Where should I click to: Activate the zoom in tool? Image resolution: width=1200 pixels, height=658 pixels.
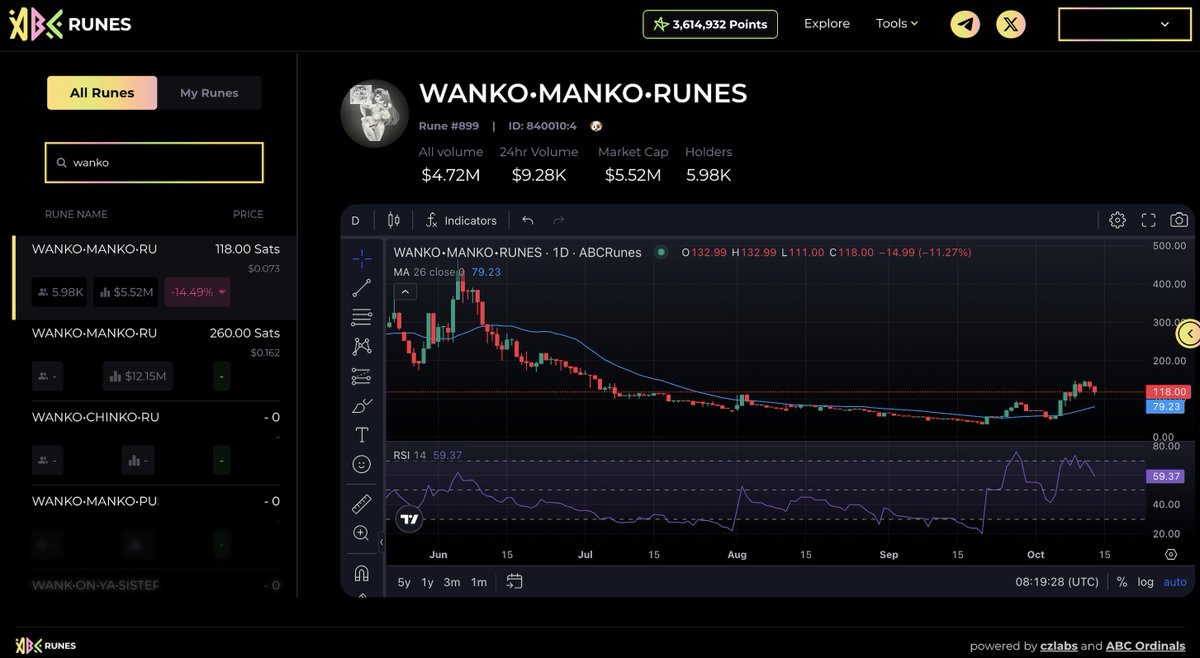(361, 534)
